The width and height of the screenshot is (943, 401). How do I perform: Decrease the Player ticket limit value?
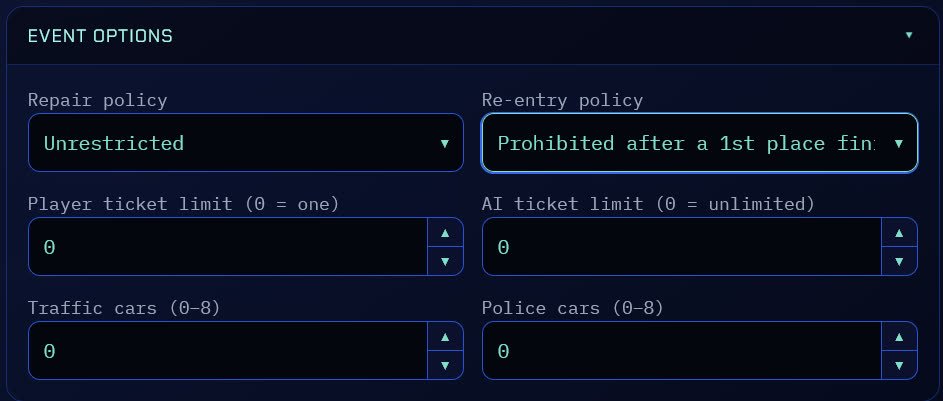[445, 262]
